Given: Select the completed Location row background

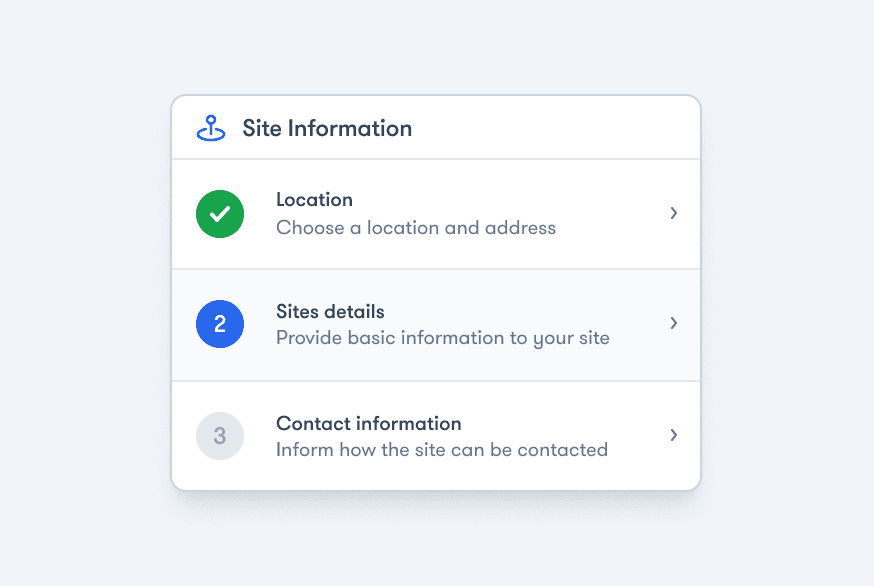Looking at the screenshot, I should coord(436,214).
